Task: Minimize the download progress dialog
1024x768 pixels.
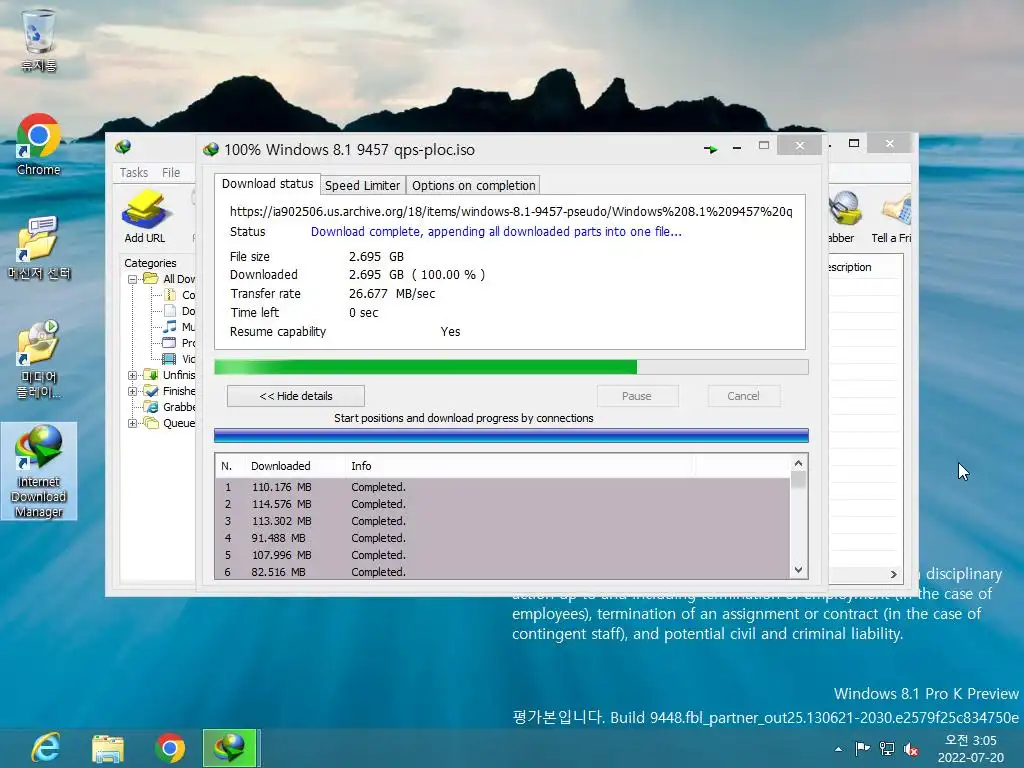Action: tap(737, 148)
